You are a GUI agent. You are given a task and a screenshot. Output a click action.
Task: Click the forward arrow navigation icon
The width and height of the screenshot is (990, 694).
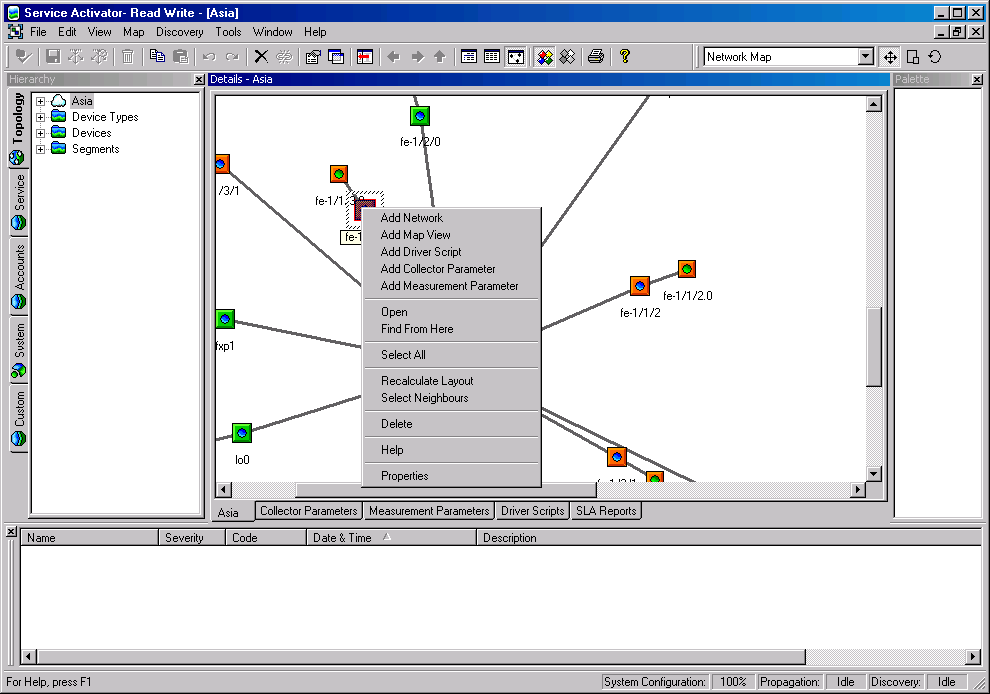pyautogui.click(x=417, y=57)
